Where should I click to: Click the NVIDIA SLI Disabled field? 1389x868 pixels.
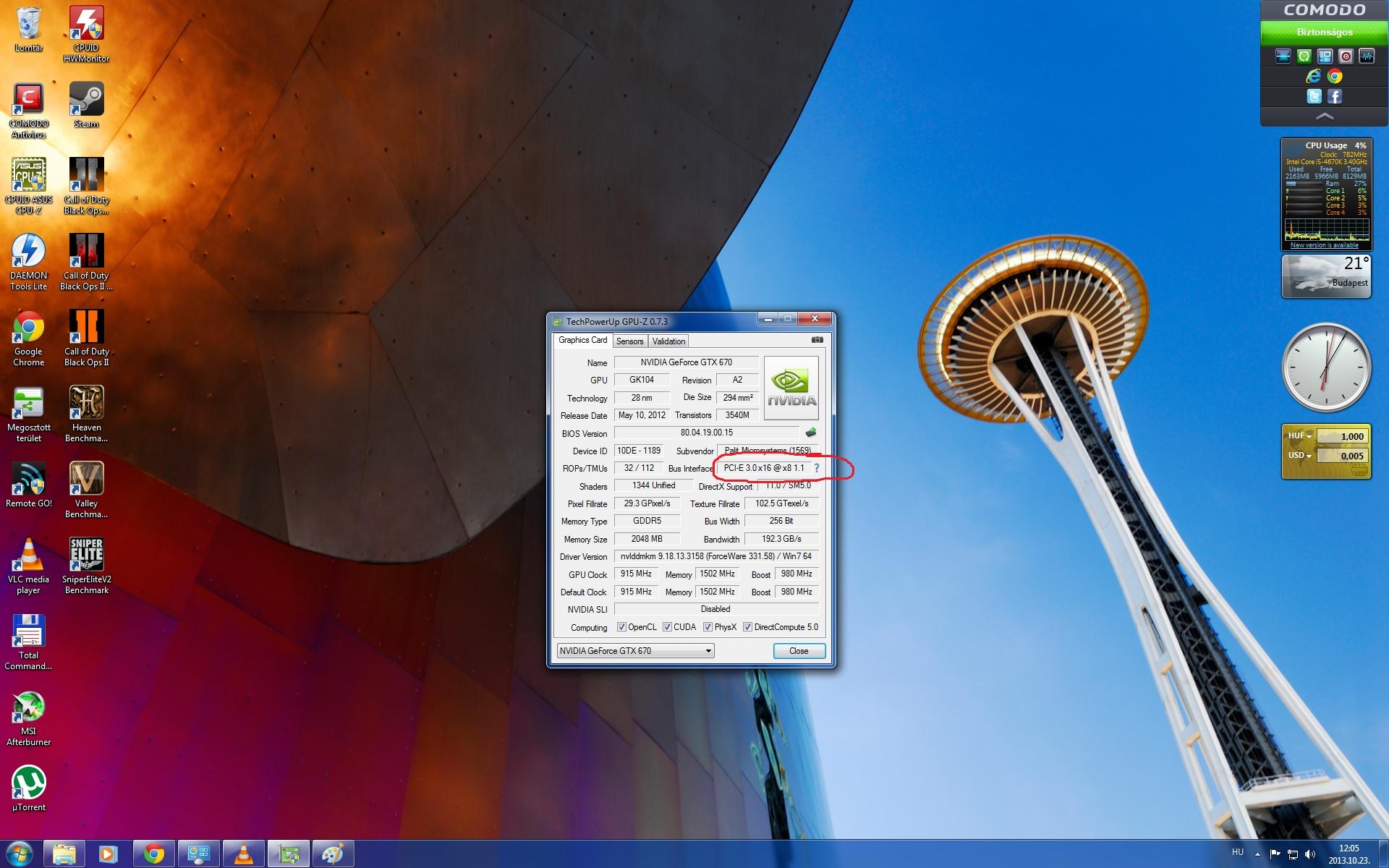click(x=716, y=609)
